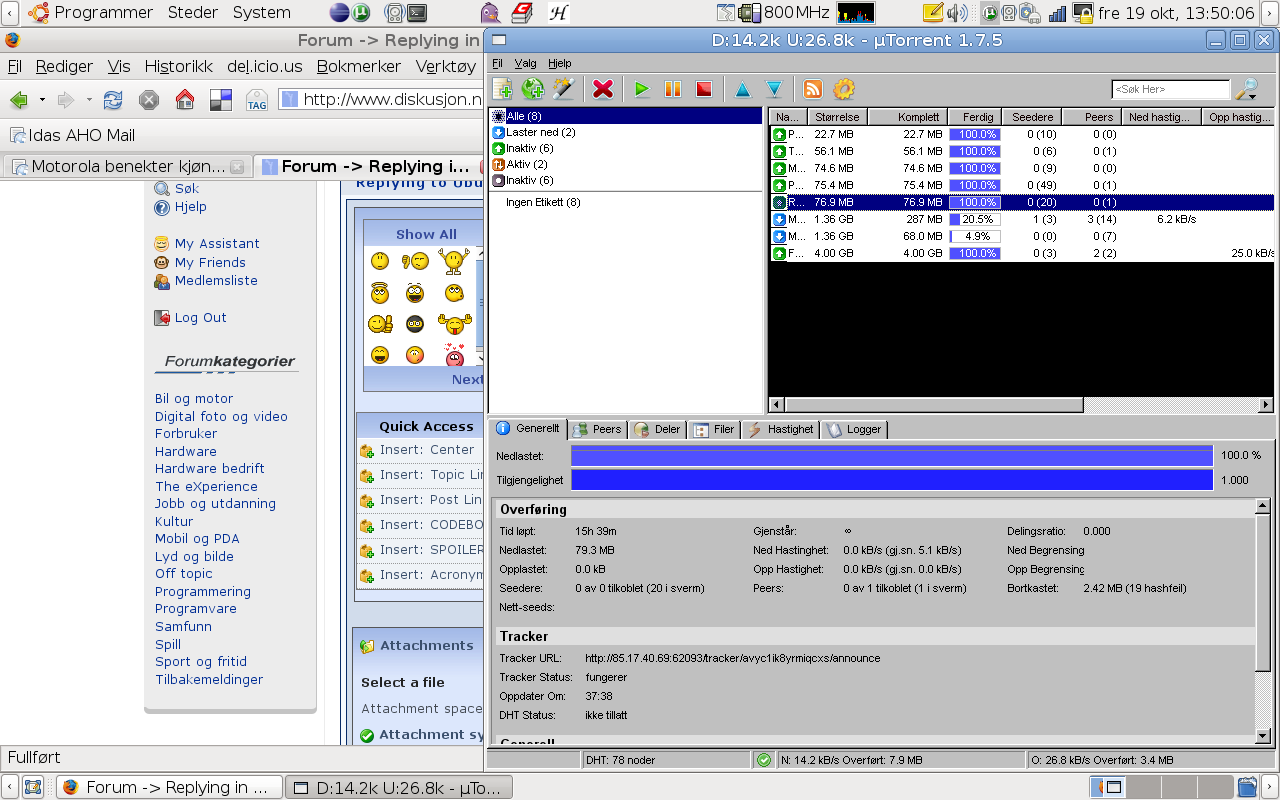Click the Medlemsliste link
Viewport: 1280px width, 800px height.
point(216,280)
